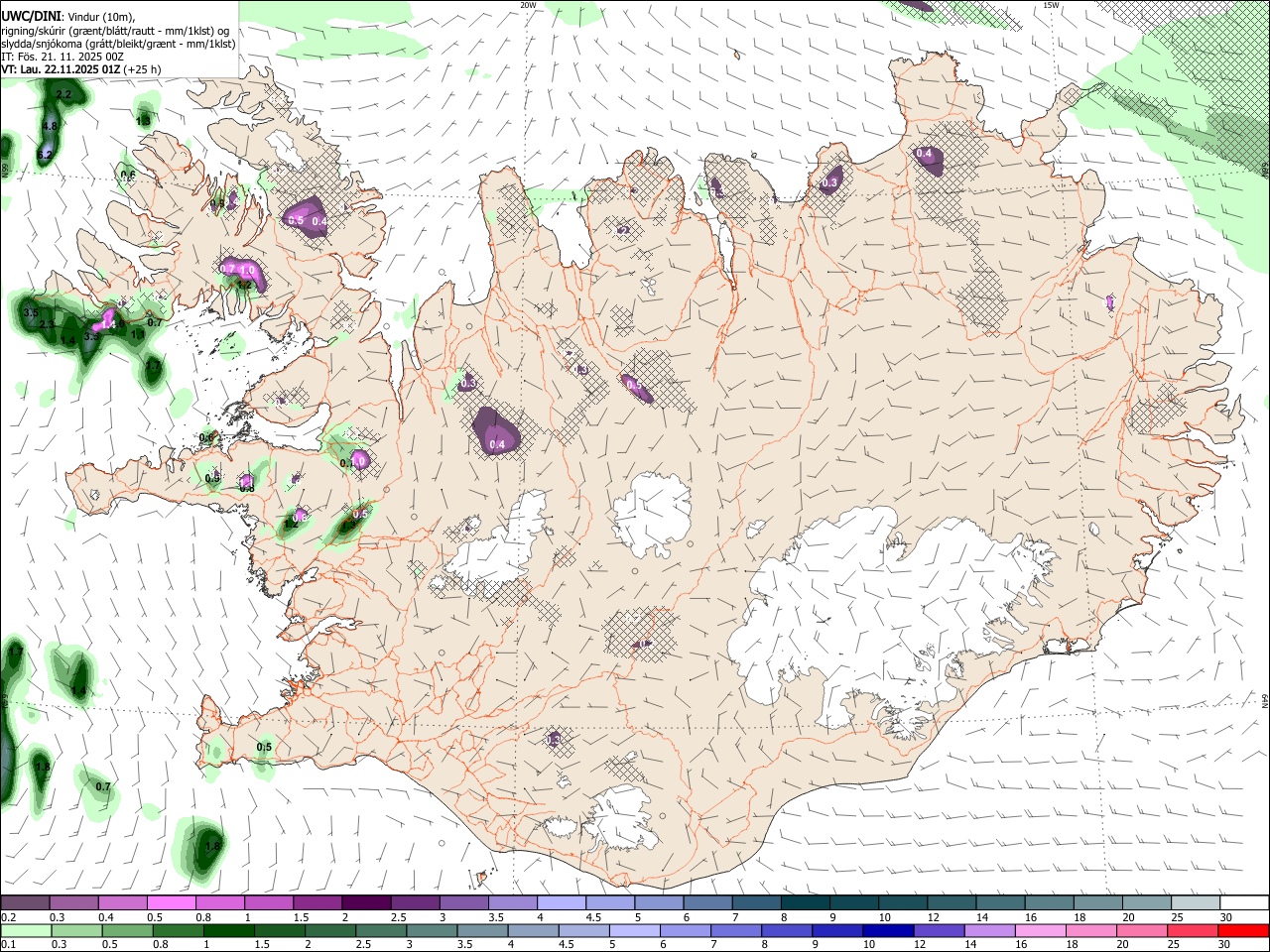Click the 2.3 precipitation value label

point(47,325)
